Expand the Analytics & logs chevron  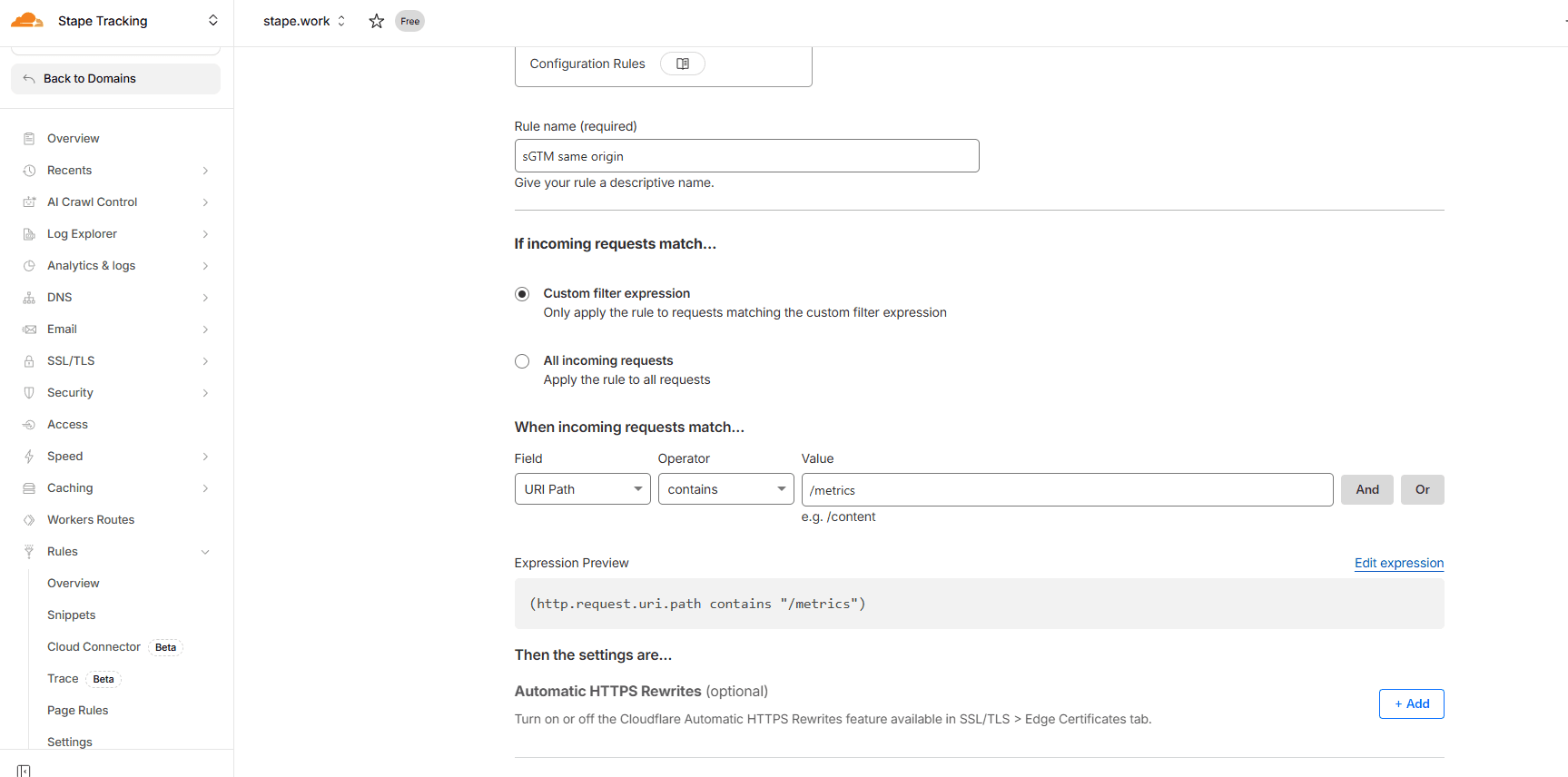pyautogui.click(x=205, y=266)
